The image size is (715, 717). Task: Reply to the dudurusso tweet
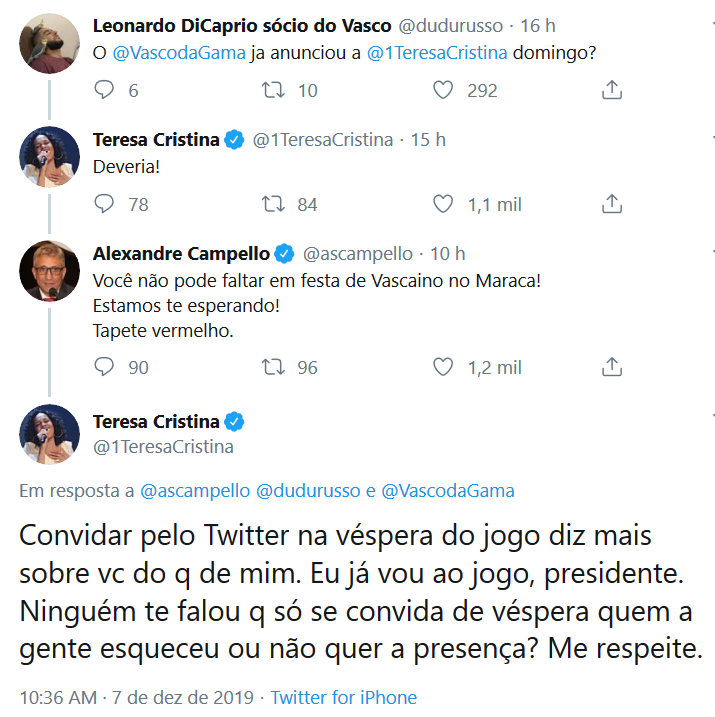click(x=105, y=90)
